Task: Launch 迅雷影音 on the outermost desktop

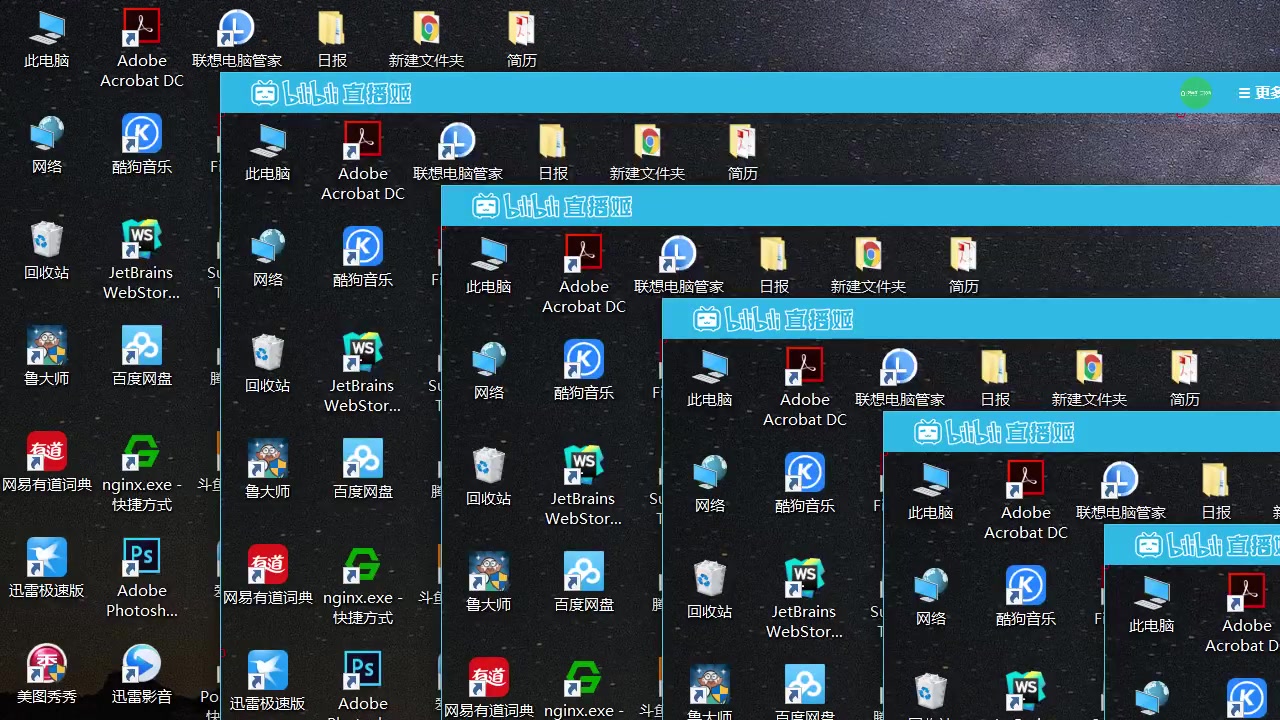Action: pyautogui.click(x=142, y=676)
